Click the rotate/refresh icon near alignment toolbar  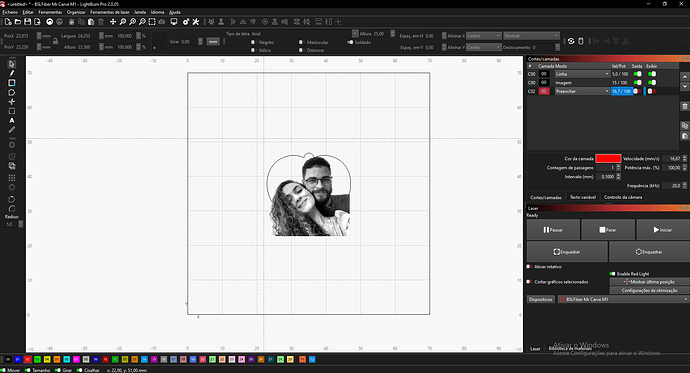click(x=571, y=41)
